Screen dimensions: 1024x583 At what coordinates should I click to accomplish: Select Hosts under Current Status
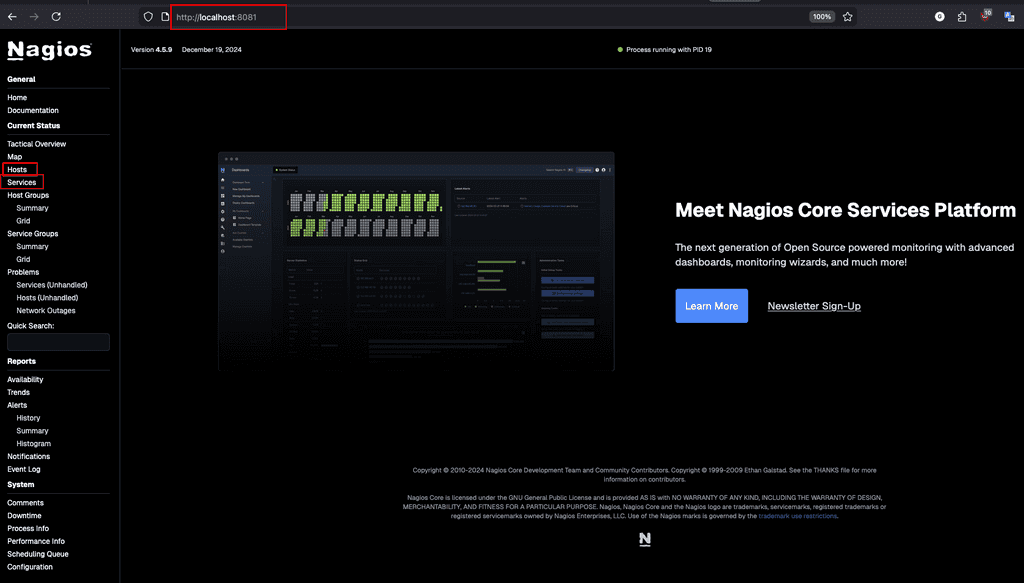[18, 169]
